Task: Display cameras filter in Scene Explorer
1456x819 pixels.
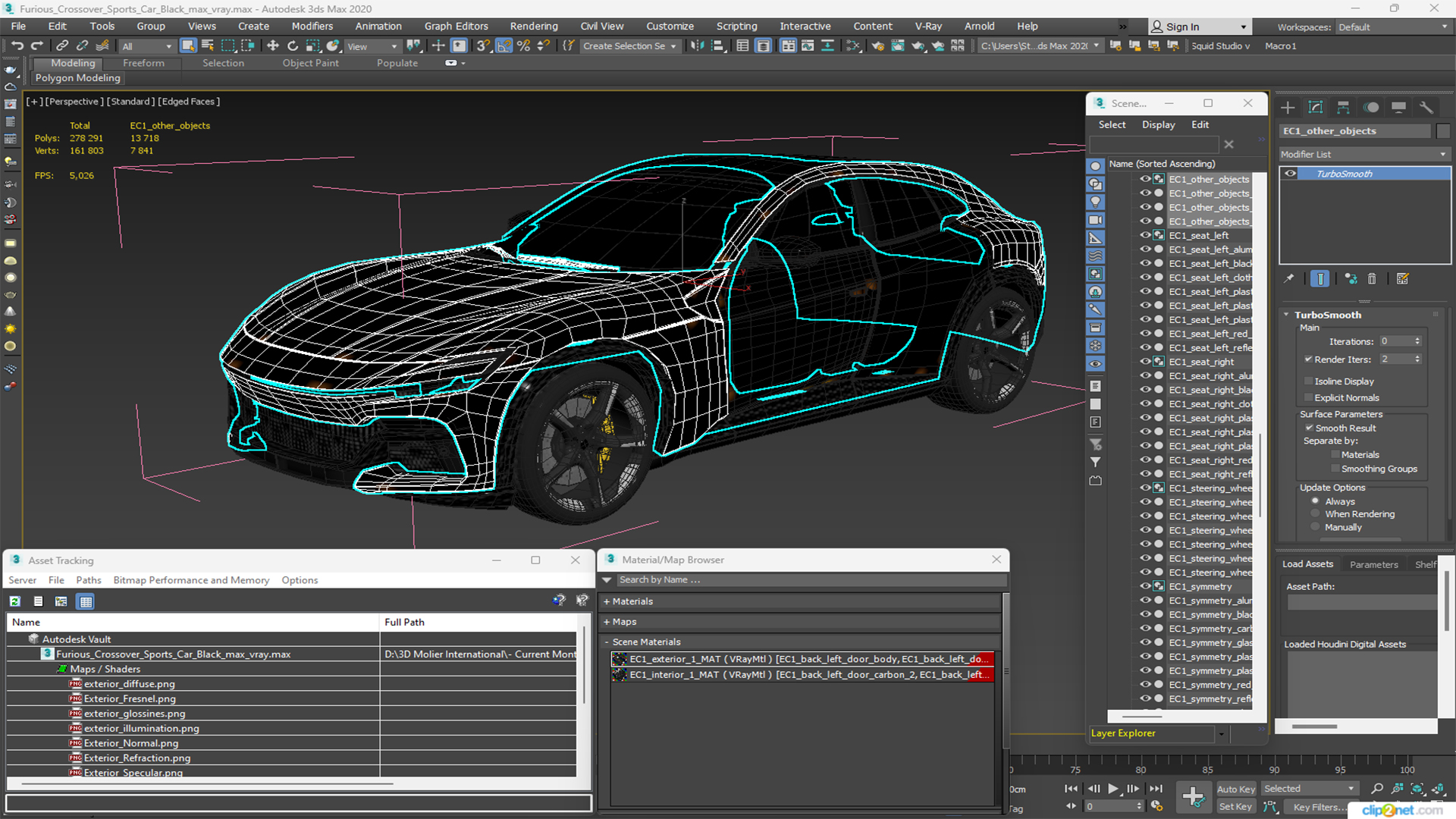Action: pyautogui.click(x=1096, y=220)
